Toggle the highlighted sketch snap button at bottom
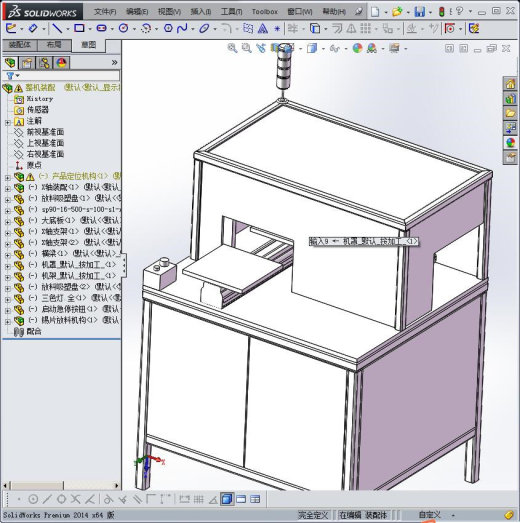This screenshot has width=520, height=523. click(x=227, y=499)
